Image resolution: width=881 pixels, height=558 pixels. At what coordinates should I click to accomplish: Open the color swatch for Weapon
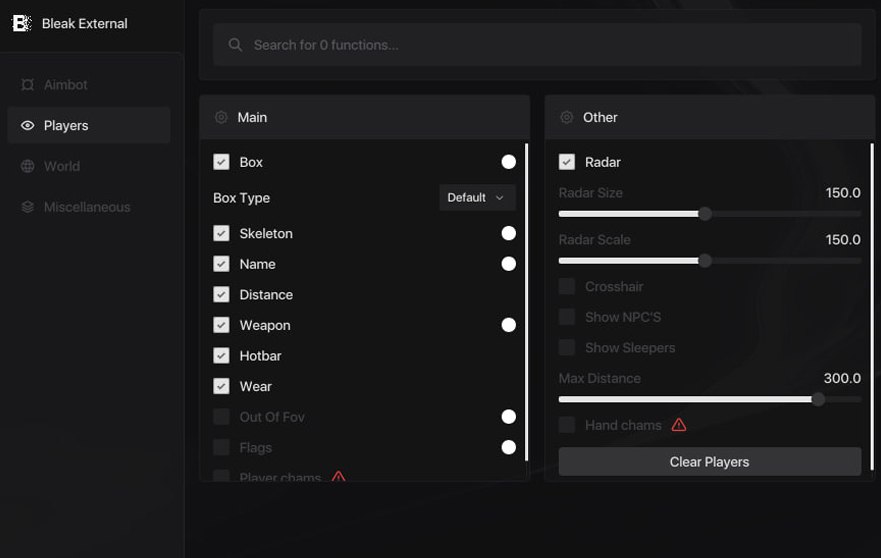(x=508, y=325)
